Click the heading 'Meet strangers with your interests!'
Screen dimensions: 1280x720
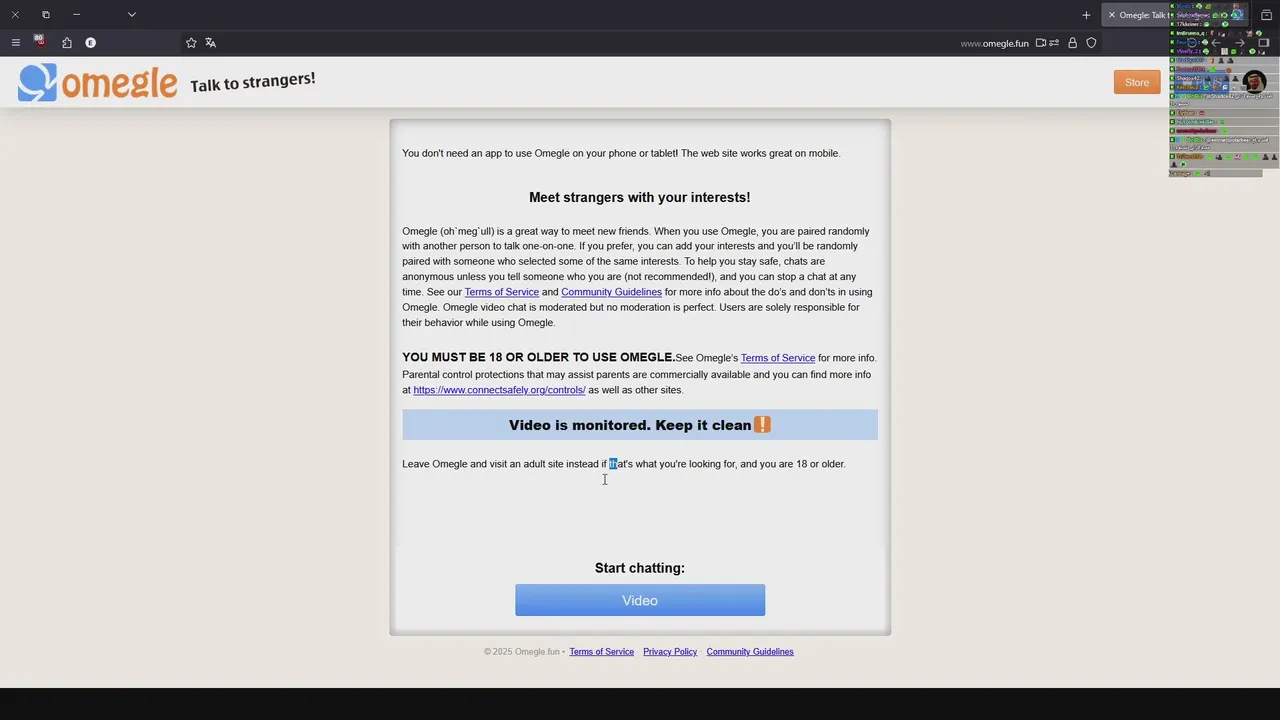point(640,197)
